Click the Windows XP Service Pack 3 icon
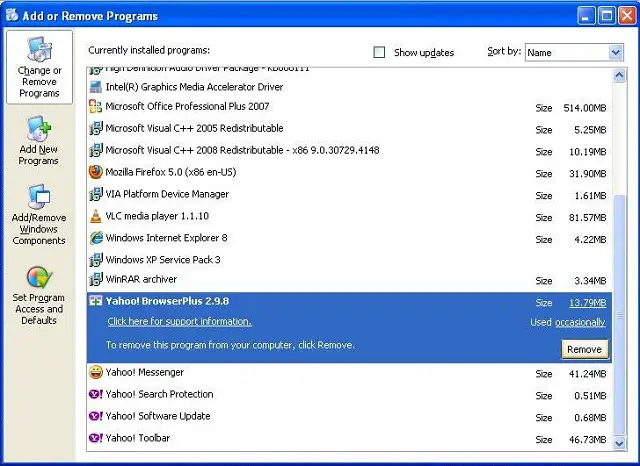Viewport: 640px width, 466px height. tap(96, 260)
